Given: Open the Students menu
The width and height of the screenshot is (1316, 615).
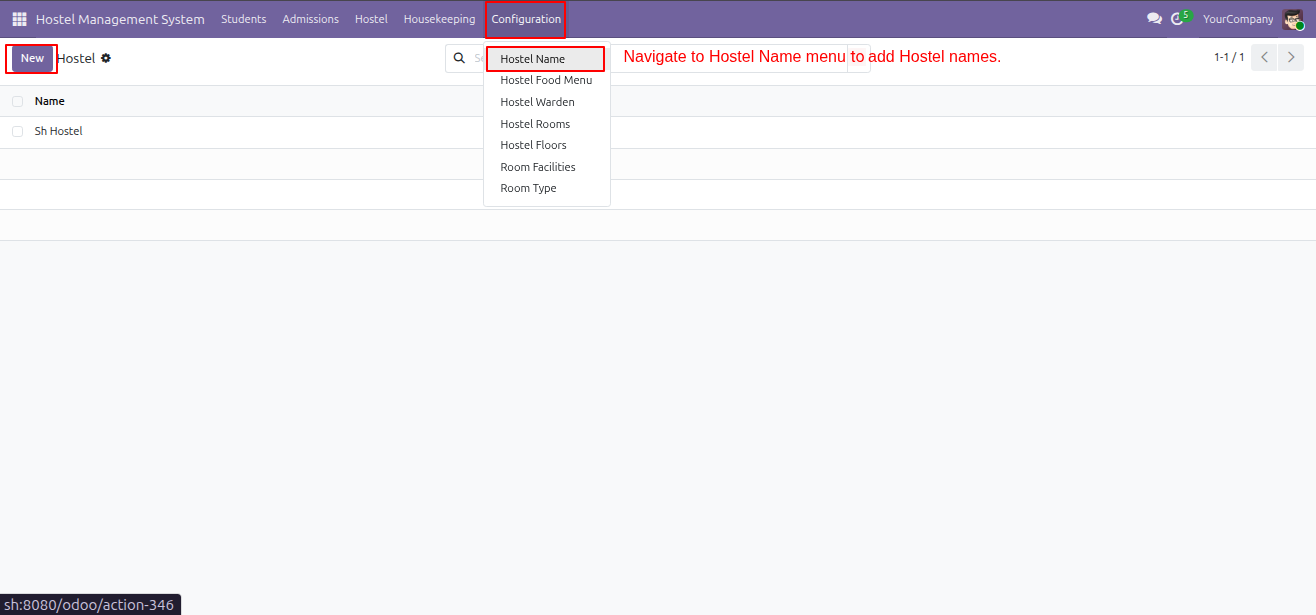Looking at the screenshot, I should (x=244, y=19).
